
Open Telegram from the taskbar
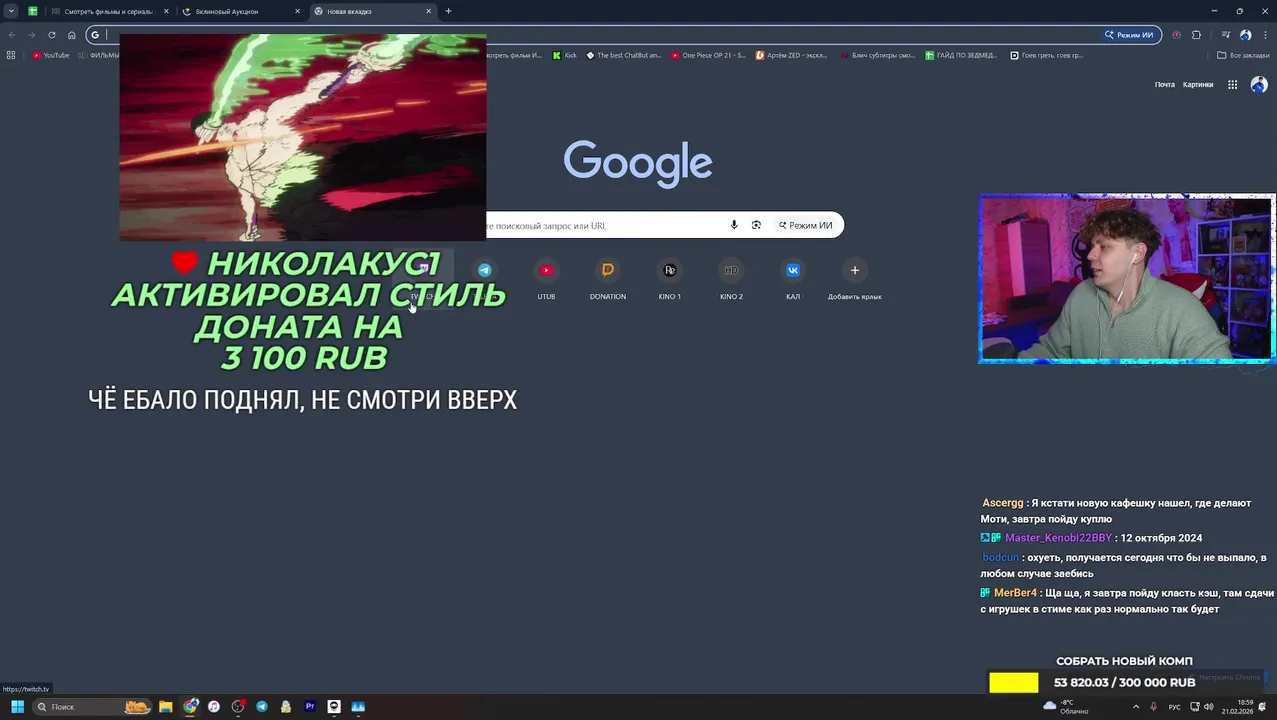coord(262,707)
